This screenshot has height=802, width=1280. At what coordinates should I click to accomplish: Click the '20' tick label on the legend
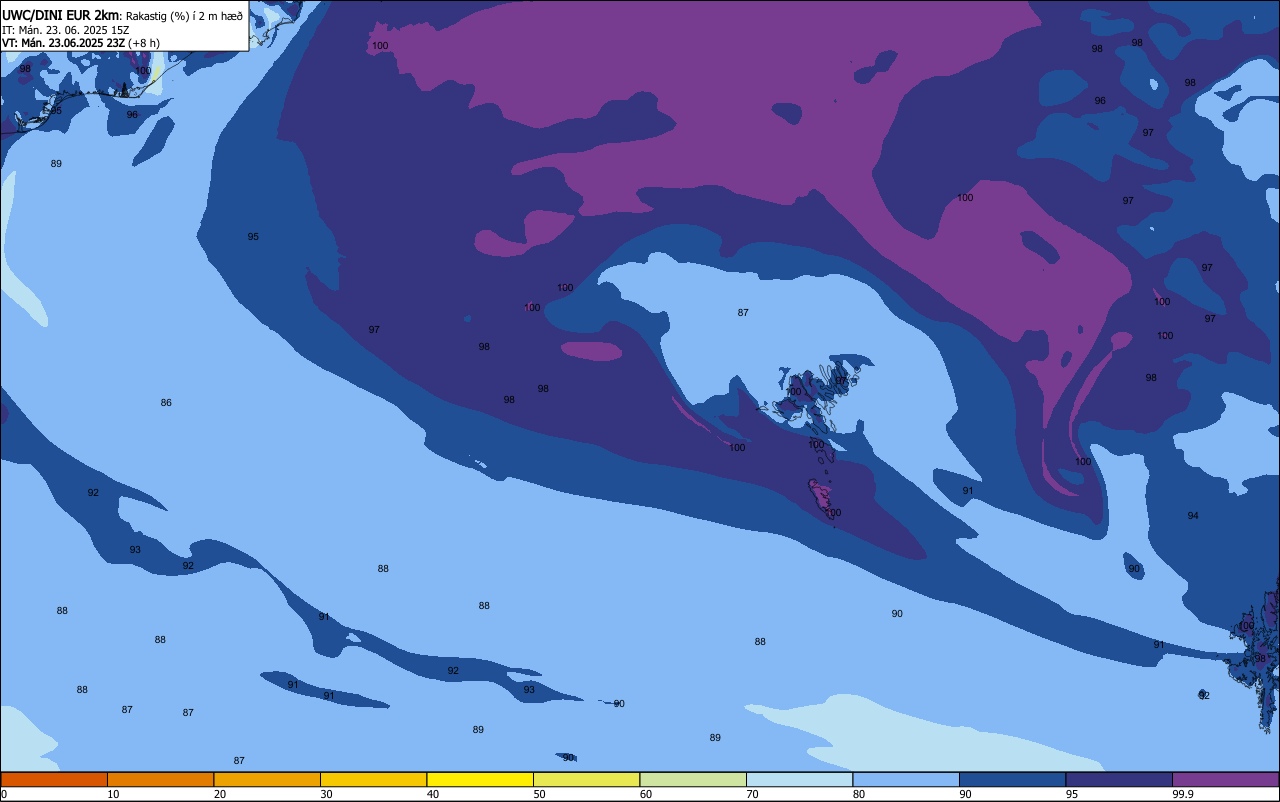click(x=220, y=794)
